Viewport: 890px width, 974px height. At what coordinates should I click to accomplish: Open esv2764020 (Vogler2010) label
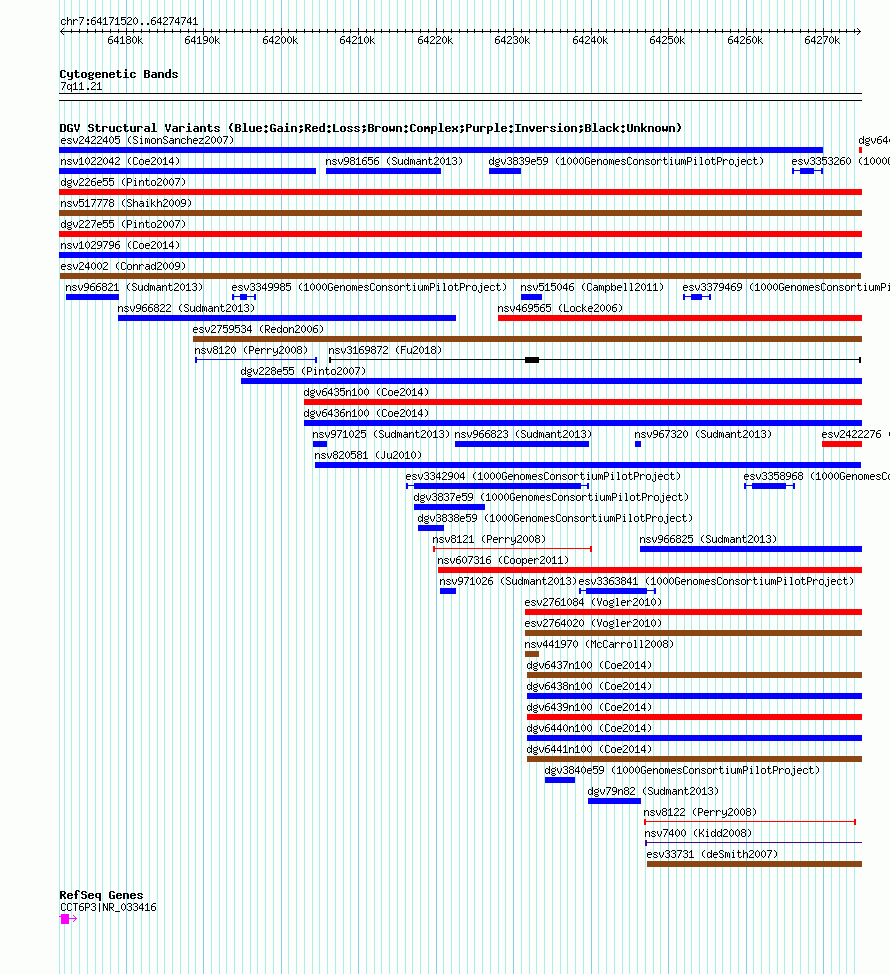(x=593, y=624)
